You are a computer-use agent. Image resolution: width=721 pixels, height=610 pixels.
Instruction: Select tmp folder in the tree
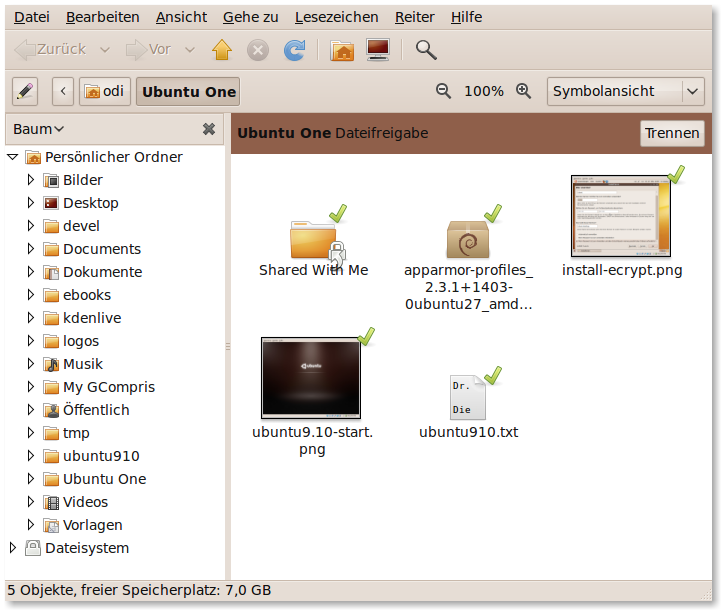pyautogui.click(x=76, y=433)
